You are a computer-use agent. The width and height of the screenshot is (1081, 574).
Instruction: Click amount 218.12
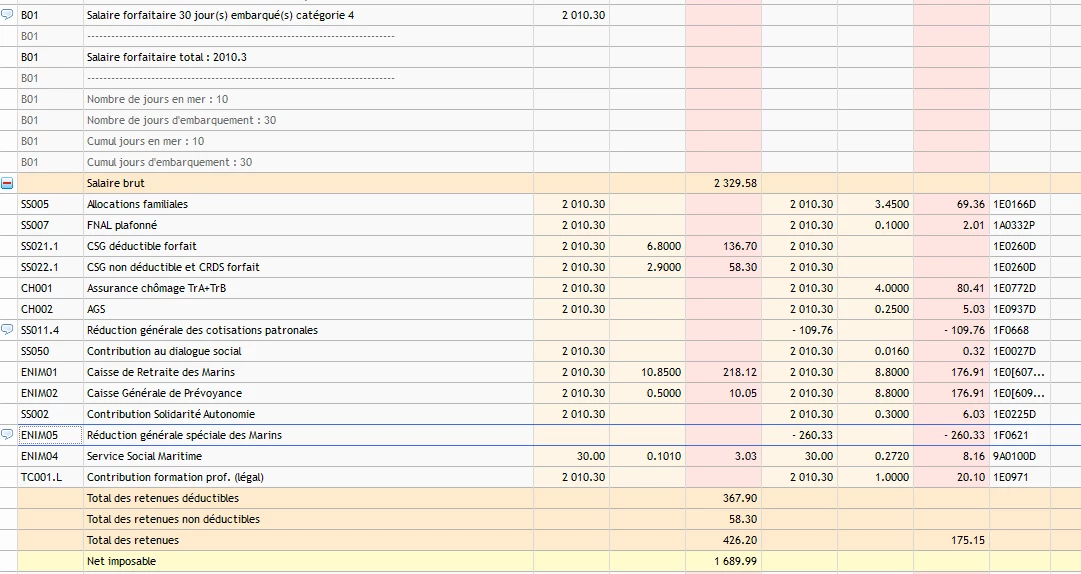pyautogui.click(x=739, y=372)
